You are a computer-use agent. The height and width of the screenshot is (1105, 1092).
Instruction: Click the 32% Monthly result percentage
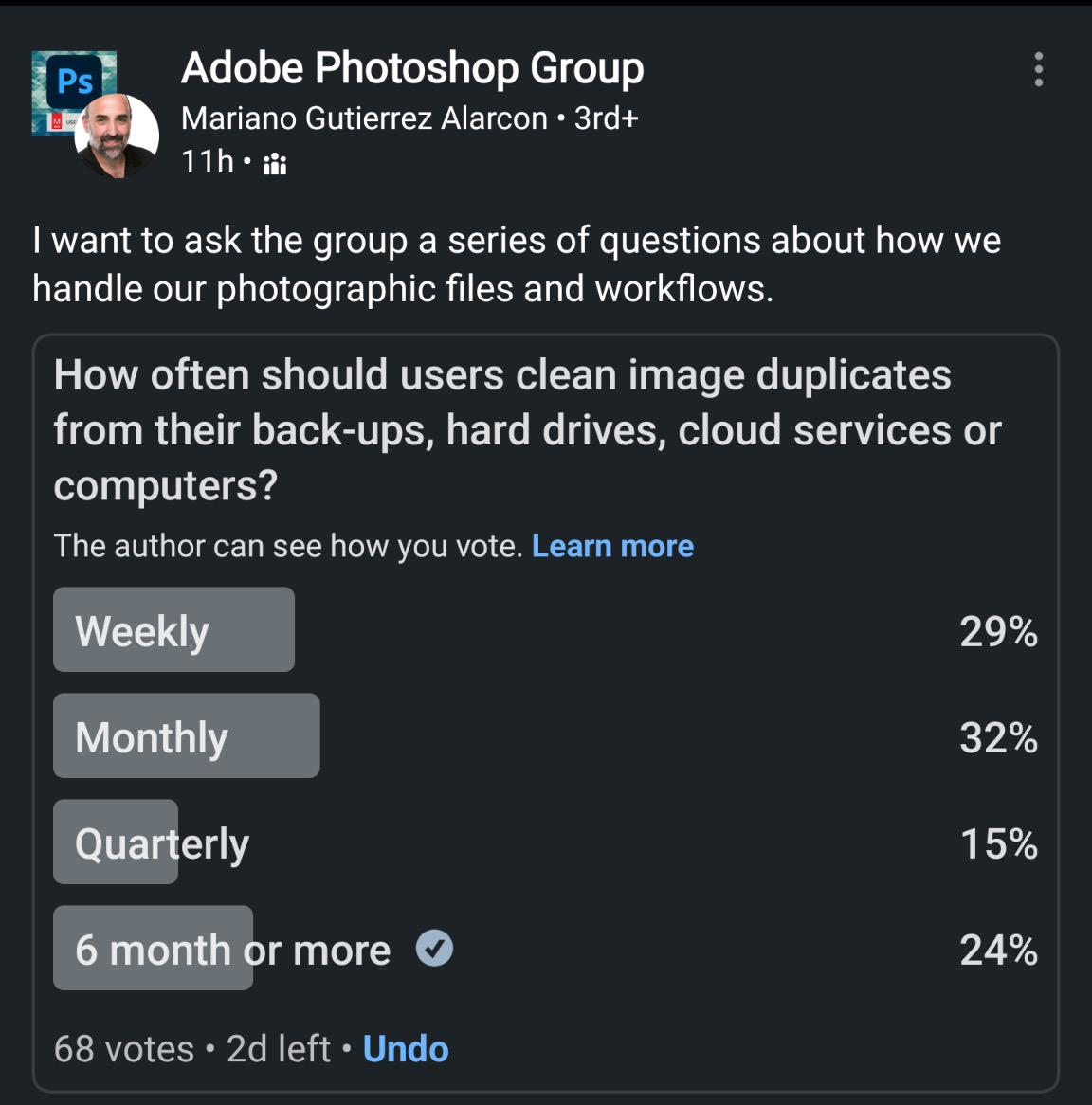click(998, 737)
